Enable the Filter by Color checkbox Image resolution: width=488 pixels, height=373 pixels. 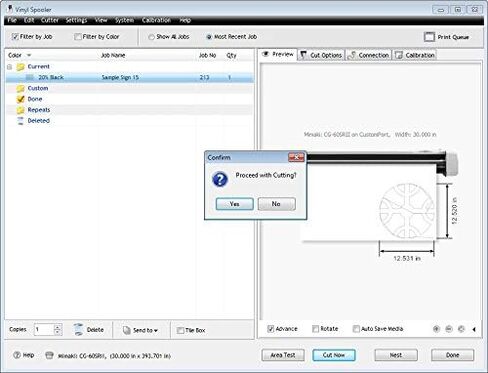(77, 37)
